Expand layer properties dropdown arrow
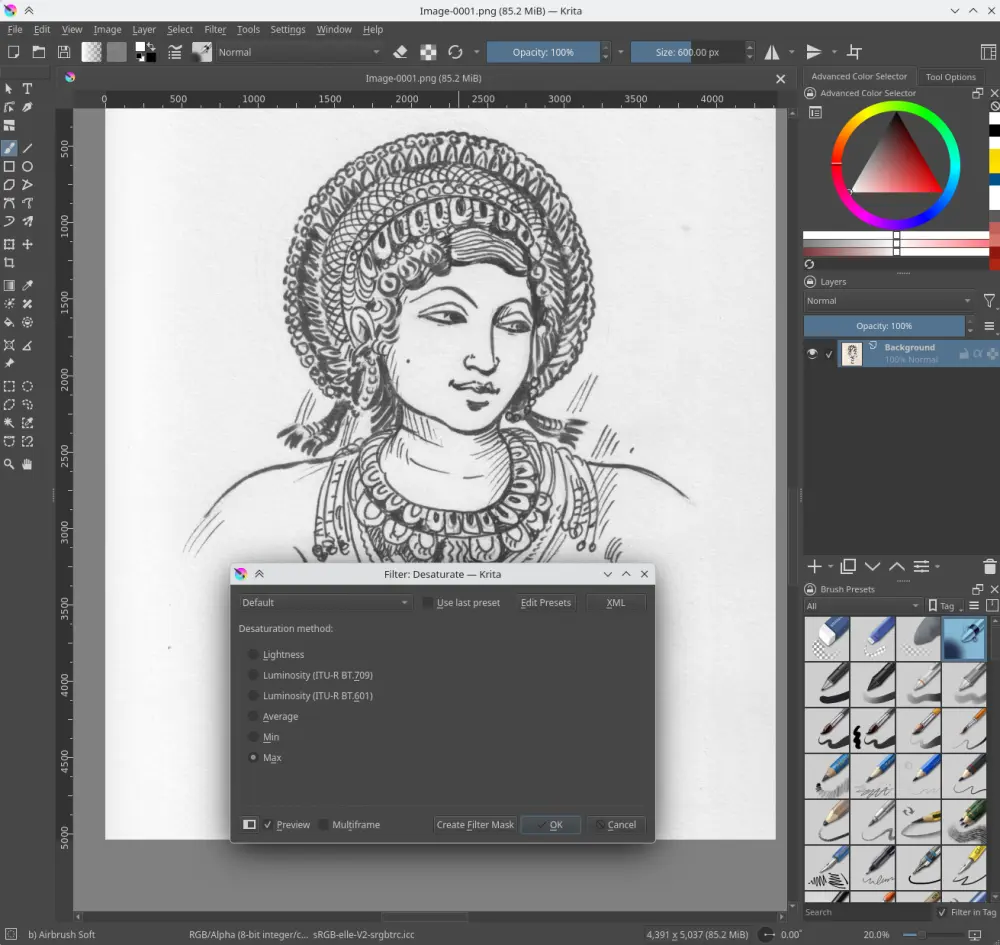Screen dimensions: 1000x945 [x=937, y=566]
